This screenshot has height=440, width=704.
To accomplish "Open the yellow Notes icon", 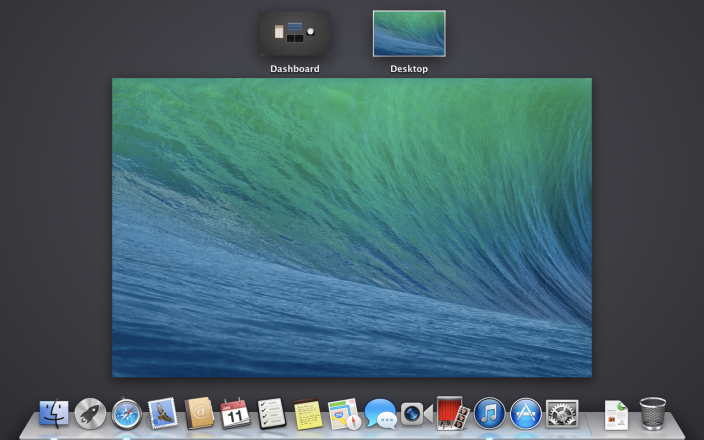I will pos(307,413).
